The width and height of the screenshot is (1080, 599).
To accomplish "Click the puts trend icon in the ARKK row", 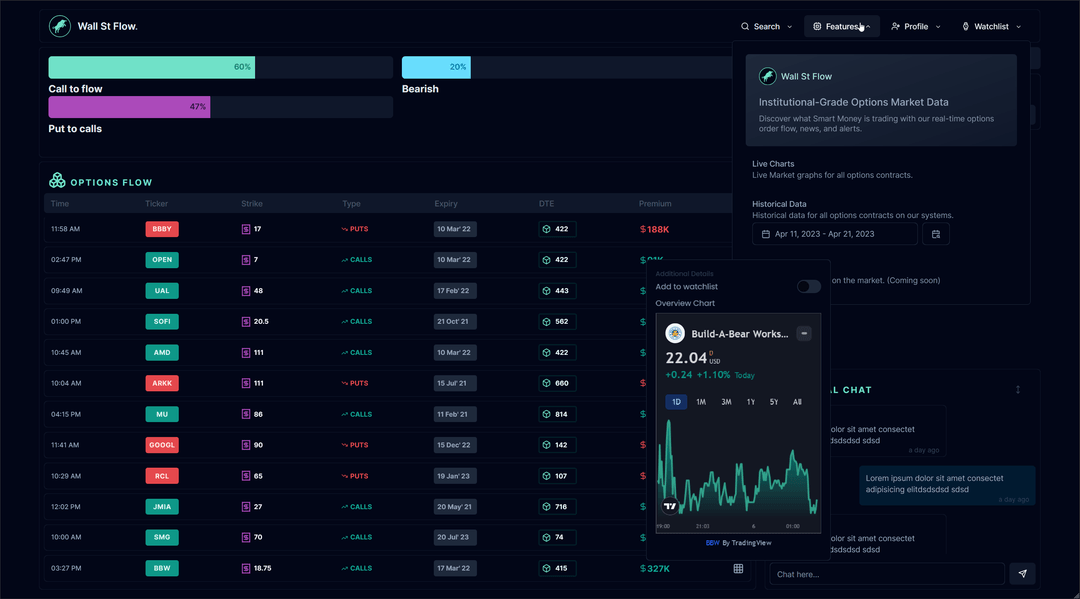I will (344, 383).
